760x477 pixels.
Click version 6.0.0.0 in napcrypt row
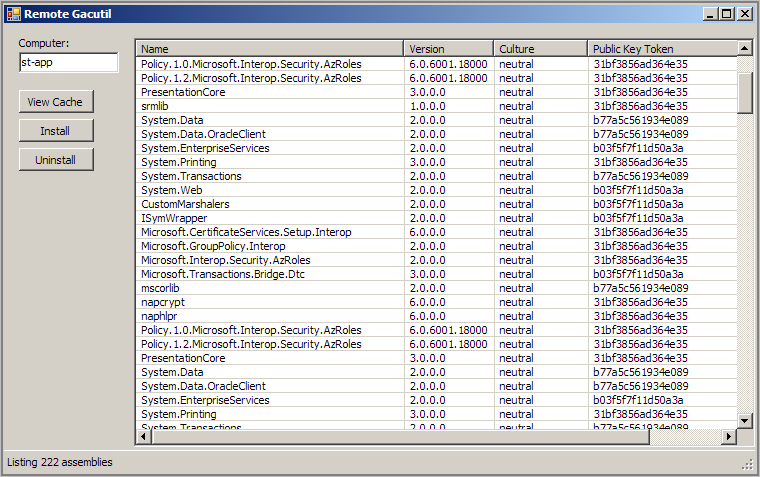428,302
